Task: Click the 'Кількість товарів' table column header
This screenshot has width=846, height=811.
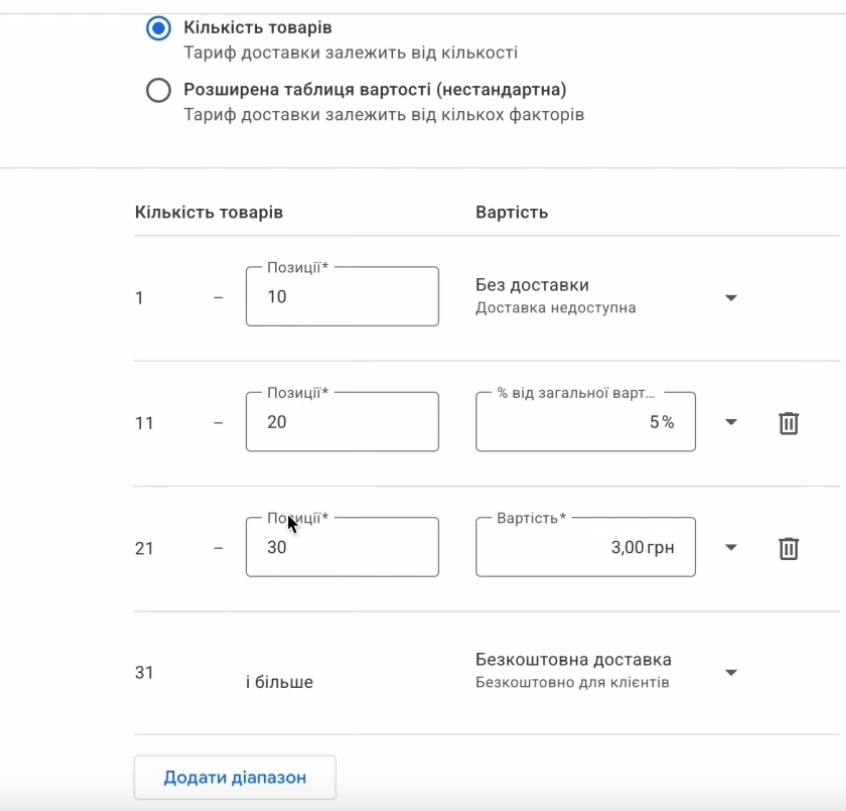Action: (x=208, y=213)
